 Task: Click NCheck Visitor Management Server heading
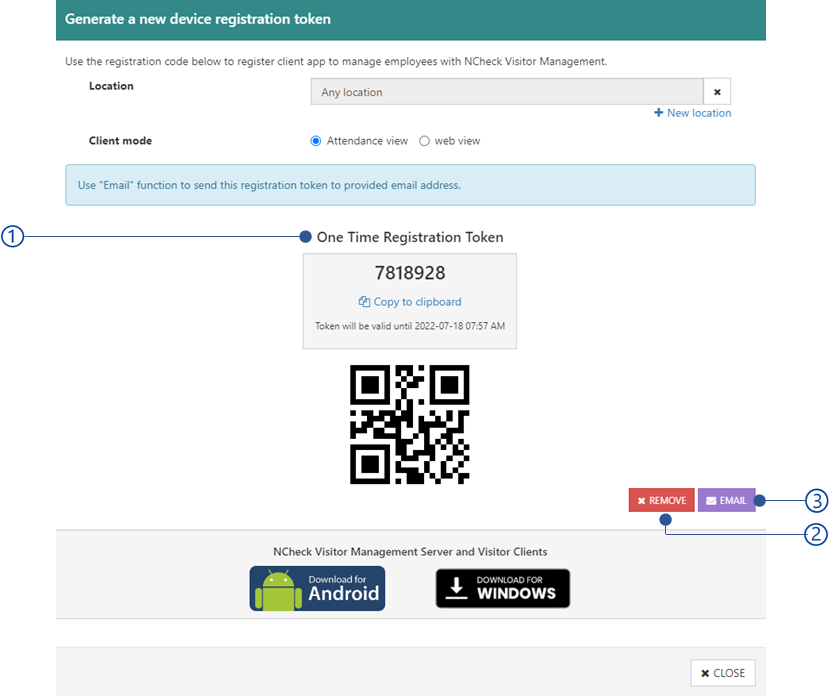click(x=410, y=552)
